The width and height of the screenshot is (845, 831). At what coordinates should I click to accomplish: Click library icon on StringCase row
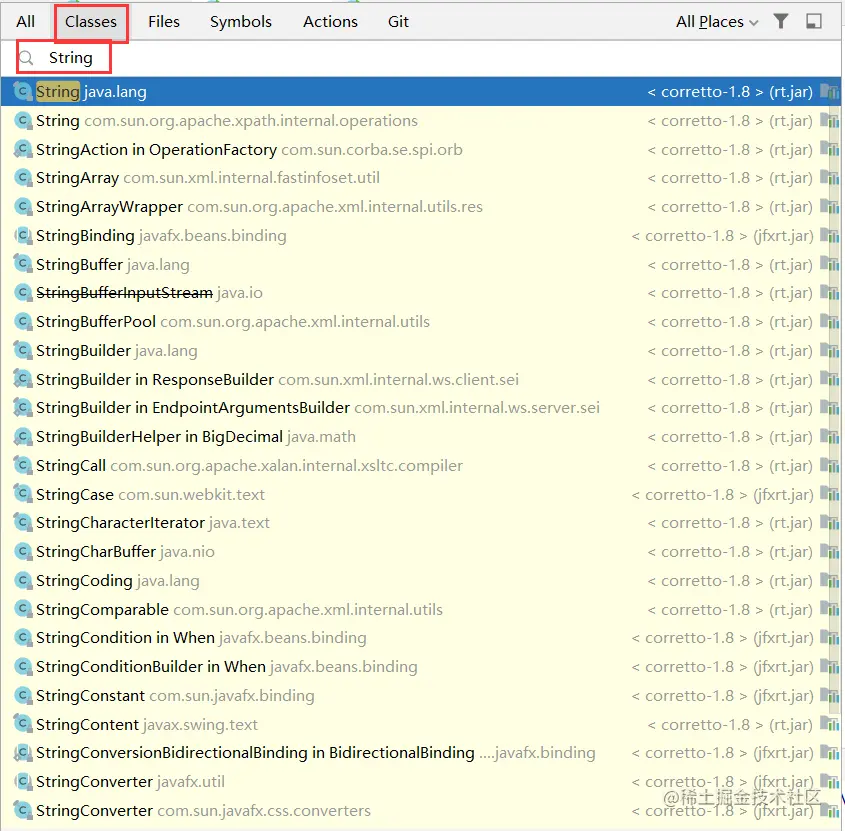[829, 494]
